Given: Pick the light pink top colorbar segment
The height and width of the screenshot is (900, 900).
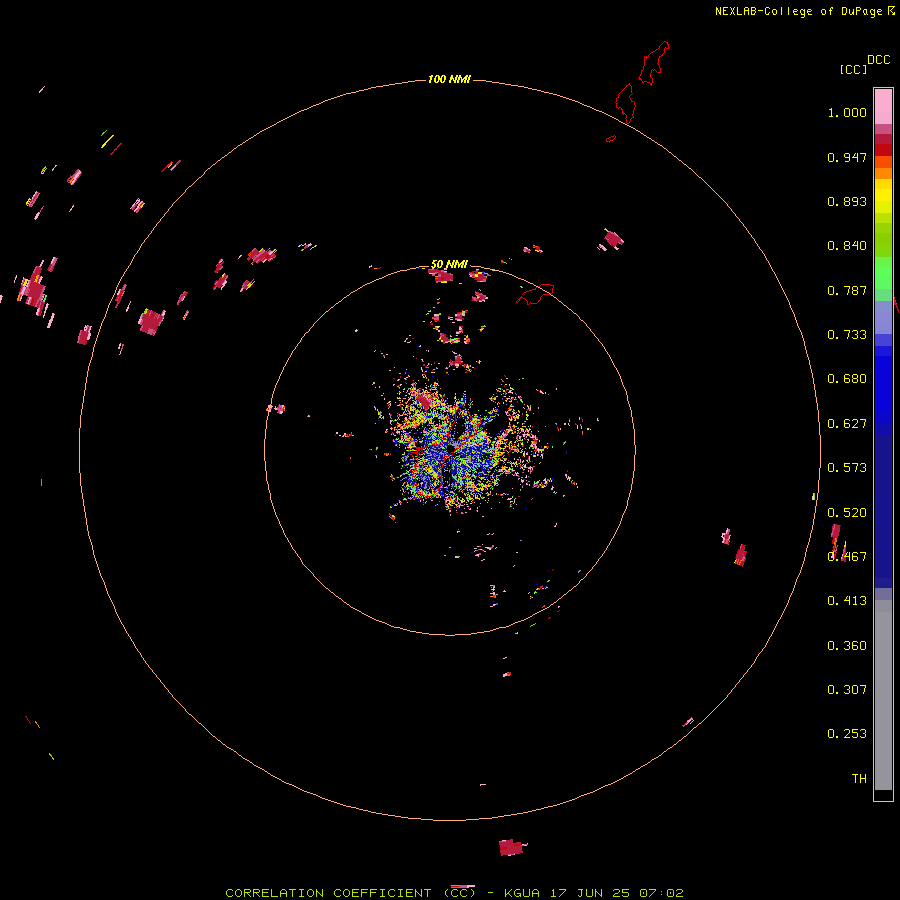Looking at the screenshot, I should click(883, 107).
